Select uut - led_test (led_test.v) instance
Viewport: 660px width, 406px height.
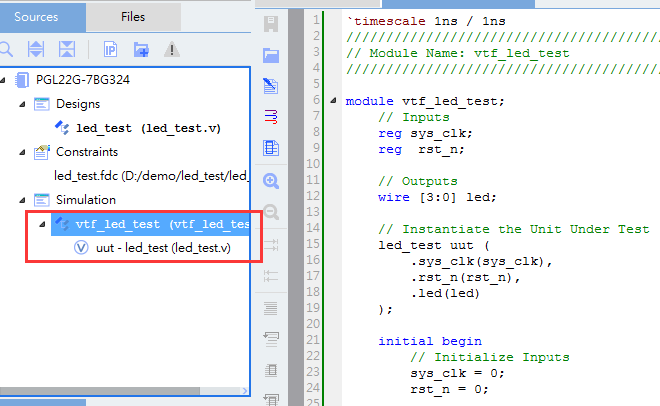click(x=163, y=248)
